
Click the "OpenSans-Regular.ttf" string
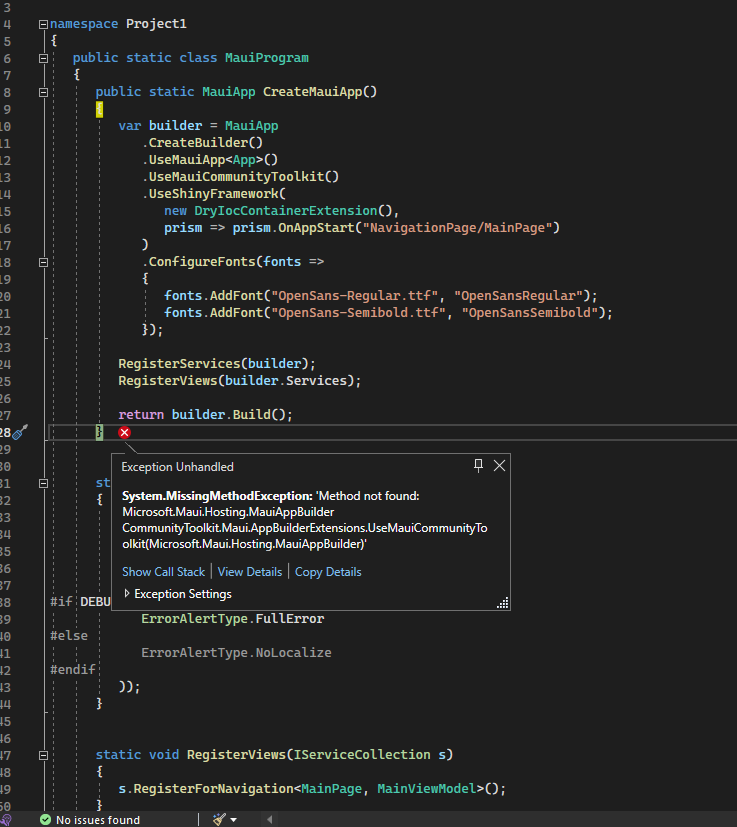tap(355, 295)
